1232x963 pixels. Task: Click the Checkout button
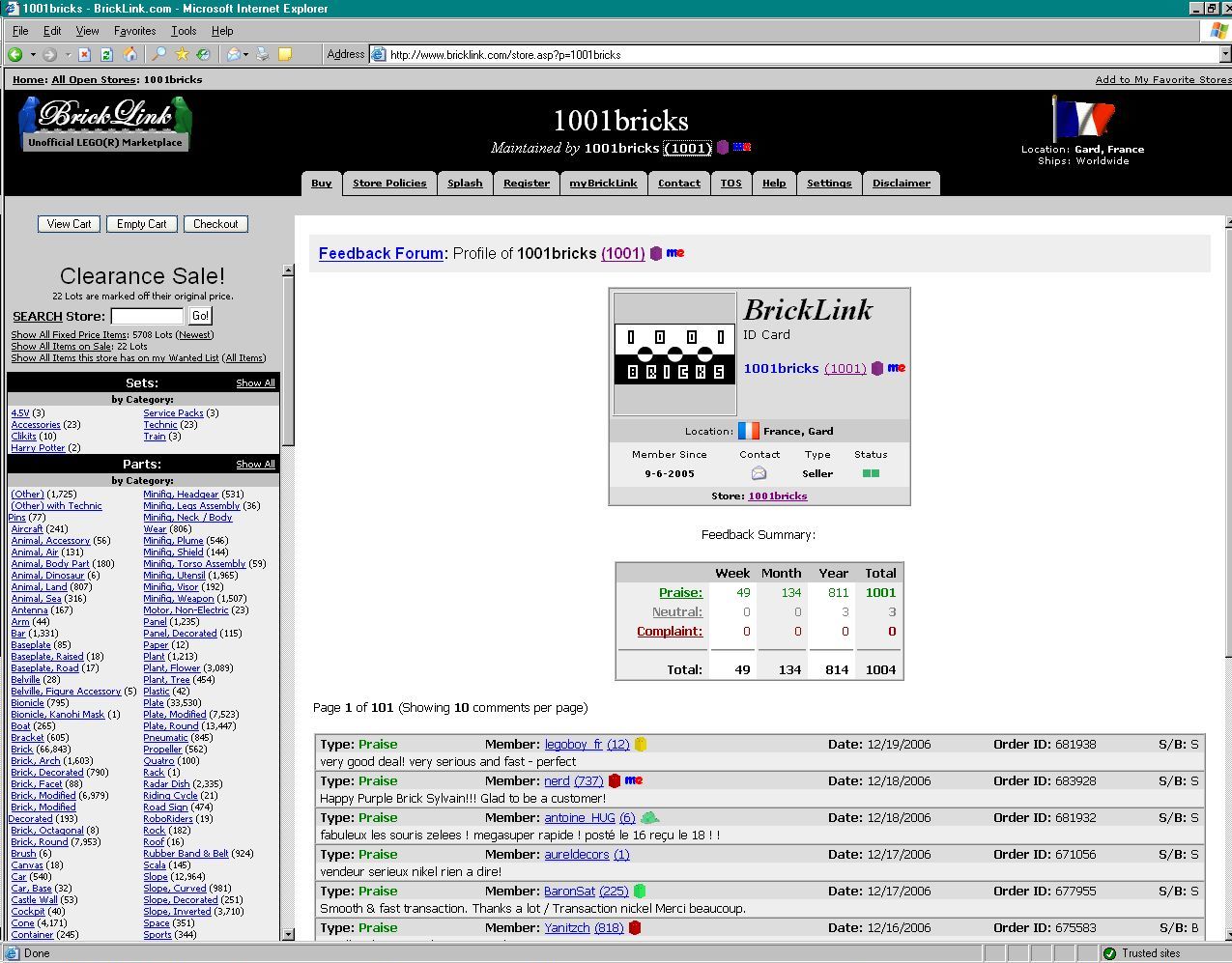click(215, 224)
